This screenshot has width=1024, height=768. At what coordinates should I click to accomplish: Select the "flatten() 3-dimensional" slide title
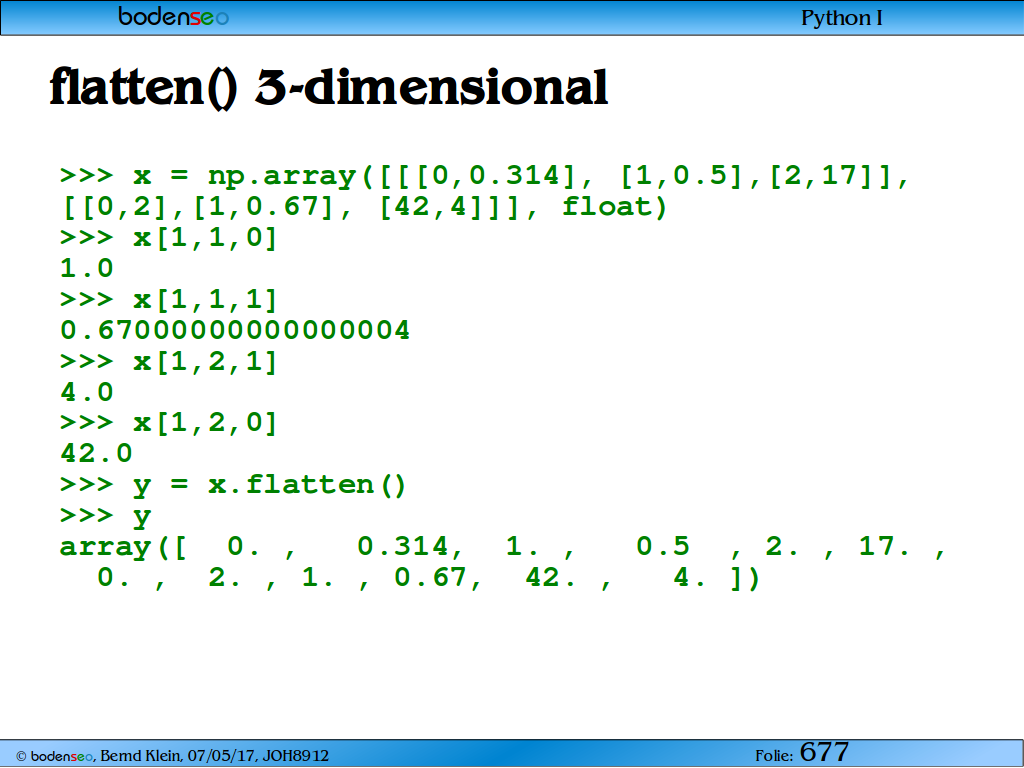point(329,88)
